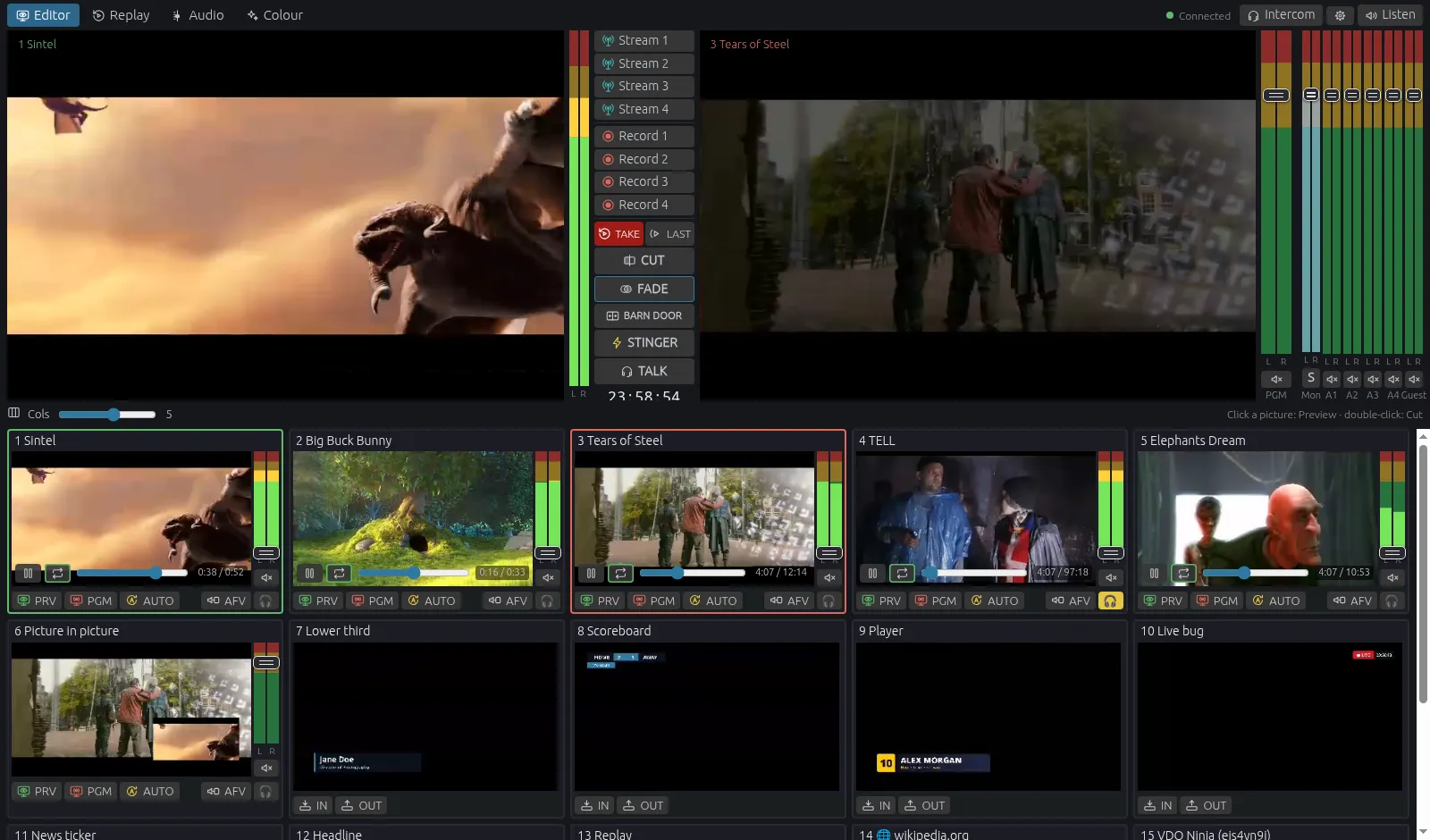This screenshot has height=840, width=1430.
Task: Toggle loop on the Big Buck Bunny tile
Action: tap(339, 573)
